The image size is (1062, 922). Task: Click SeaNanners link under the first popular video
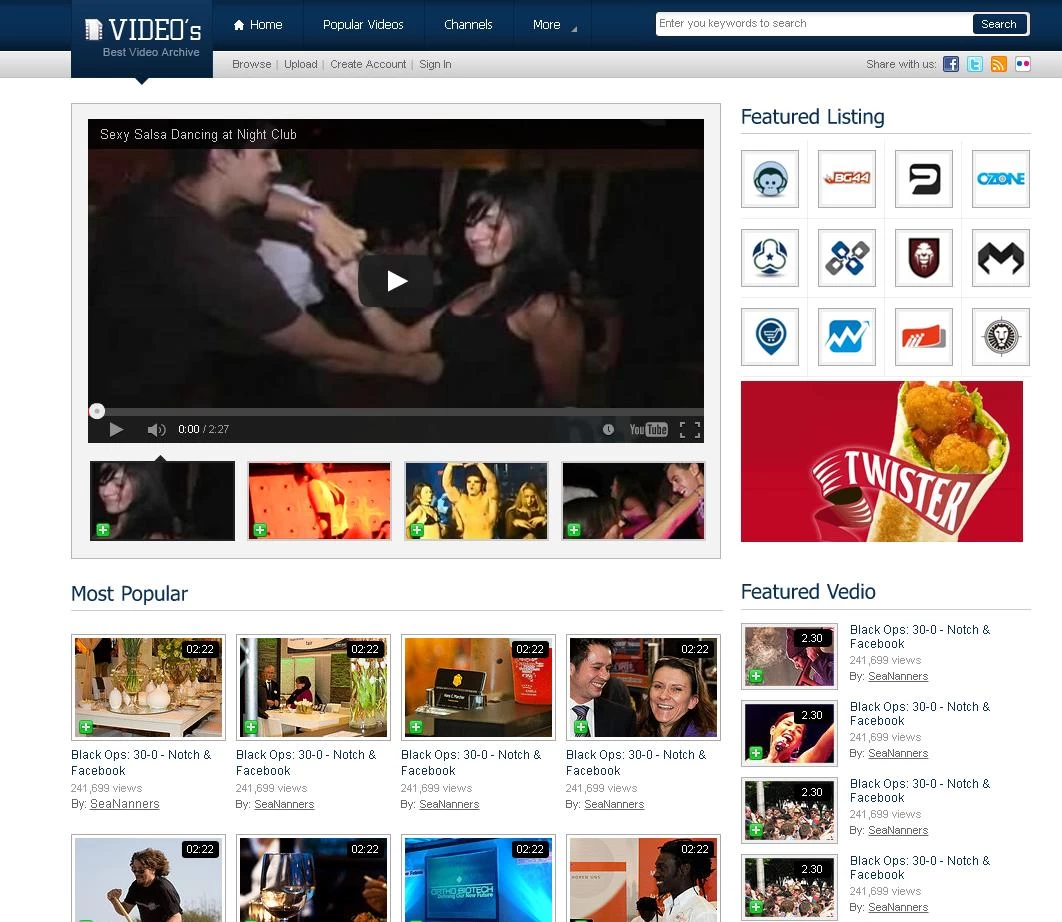[x=125, y=804]
